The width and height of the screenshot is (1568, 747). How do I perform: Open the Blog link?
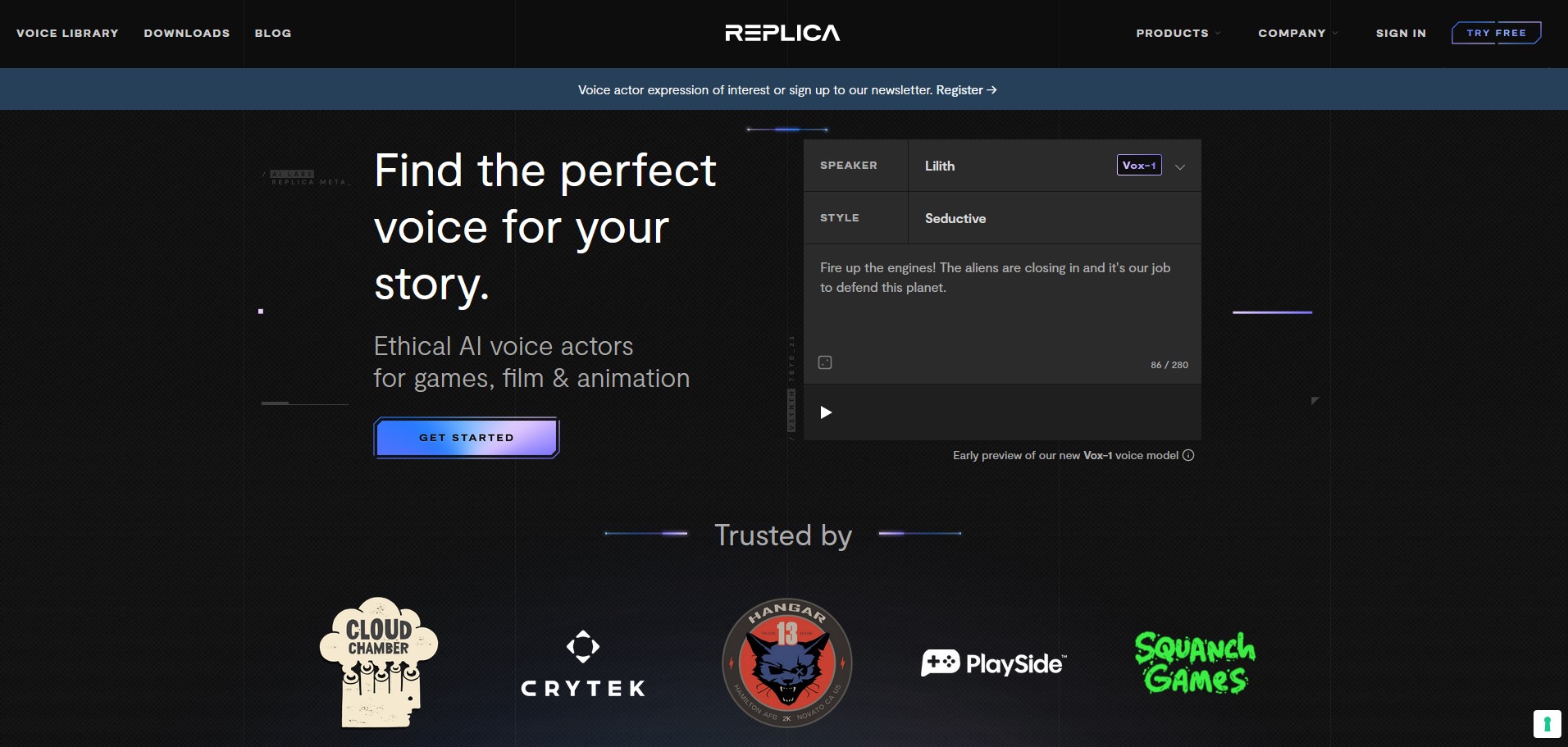click(273, 33)
